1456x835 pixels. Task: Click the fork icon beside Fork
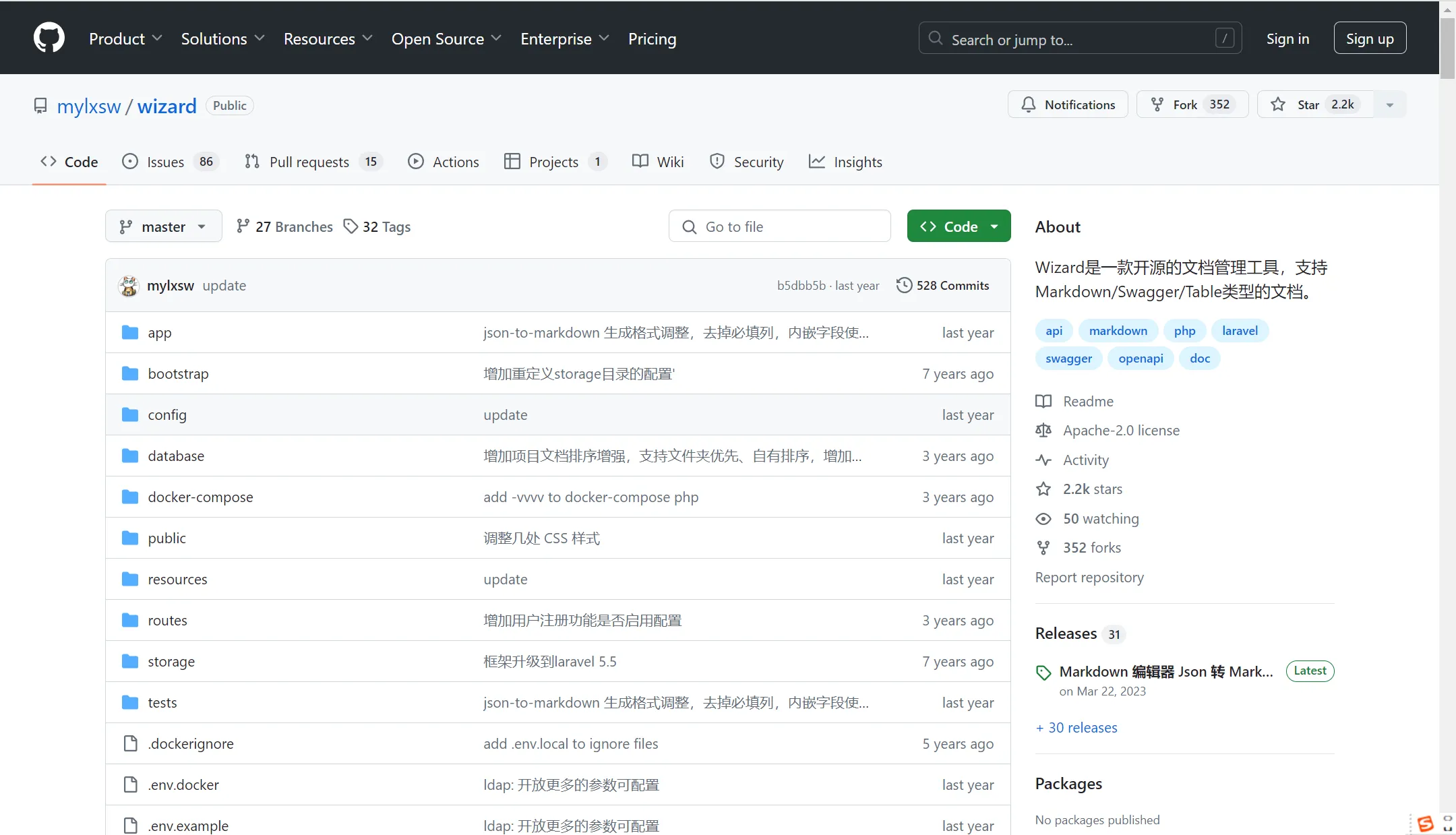pos(1157,104)
